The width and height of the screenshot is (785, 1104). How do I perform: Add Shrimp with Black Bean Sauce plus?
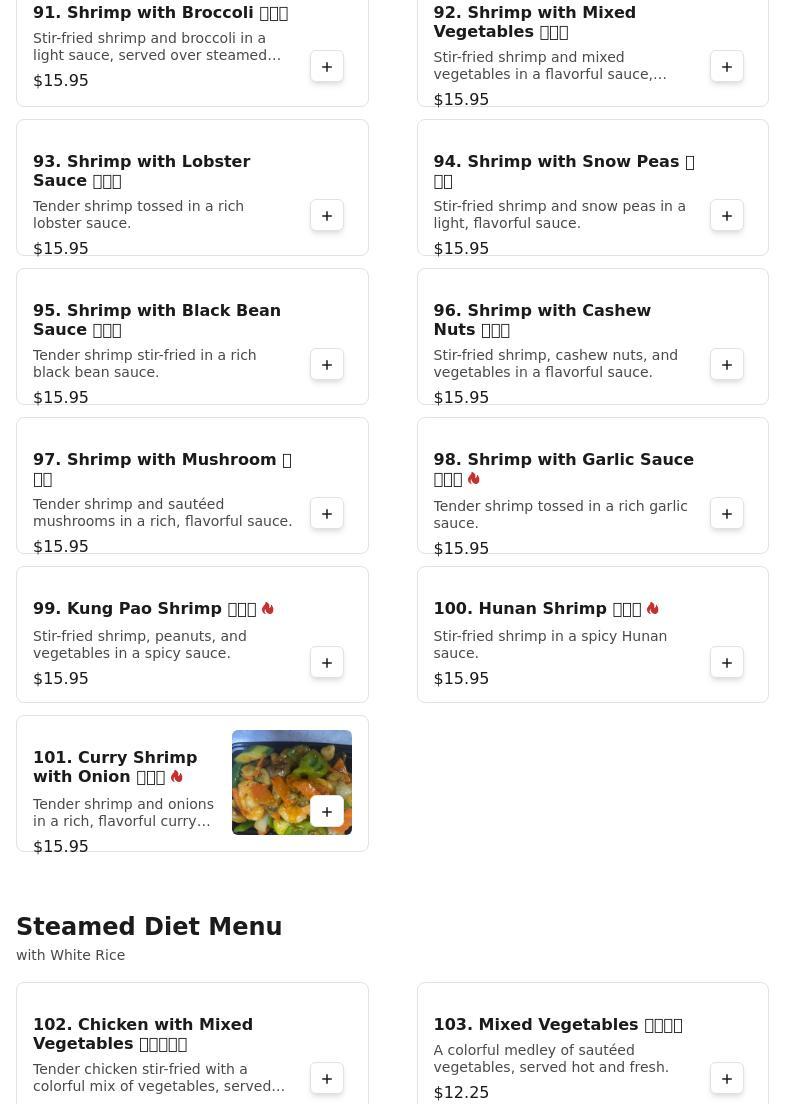click(x=327, y=365)
